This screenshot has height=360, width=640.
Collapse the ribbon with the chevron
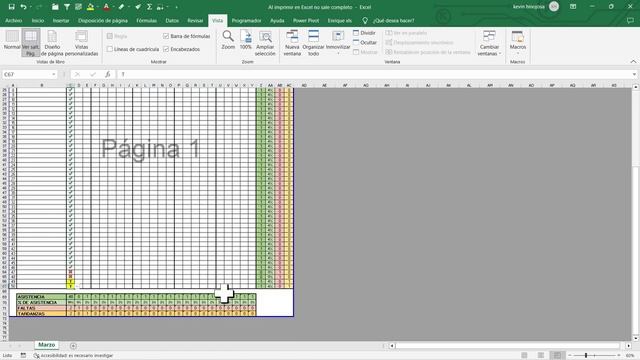coord(633,62)
